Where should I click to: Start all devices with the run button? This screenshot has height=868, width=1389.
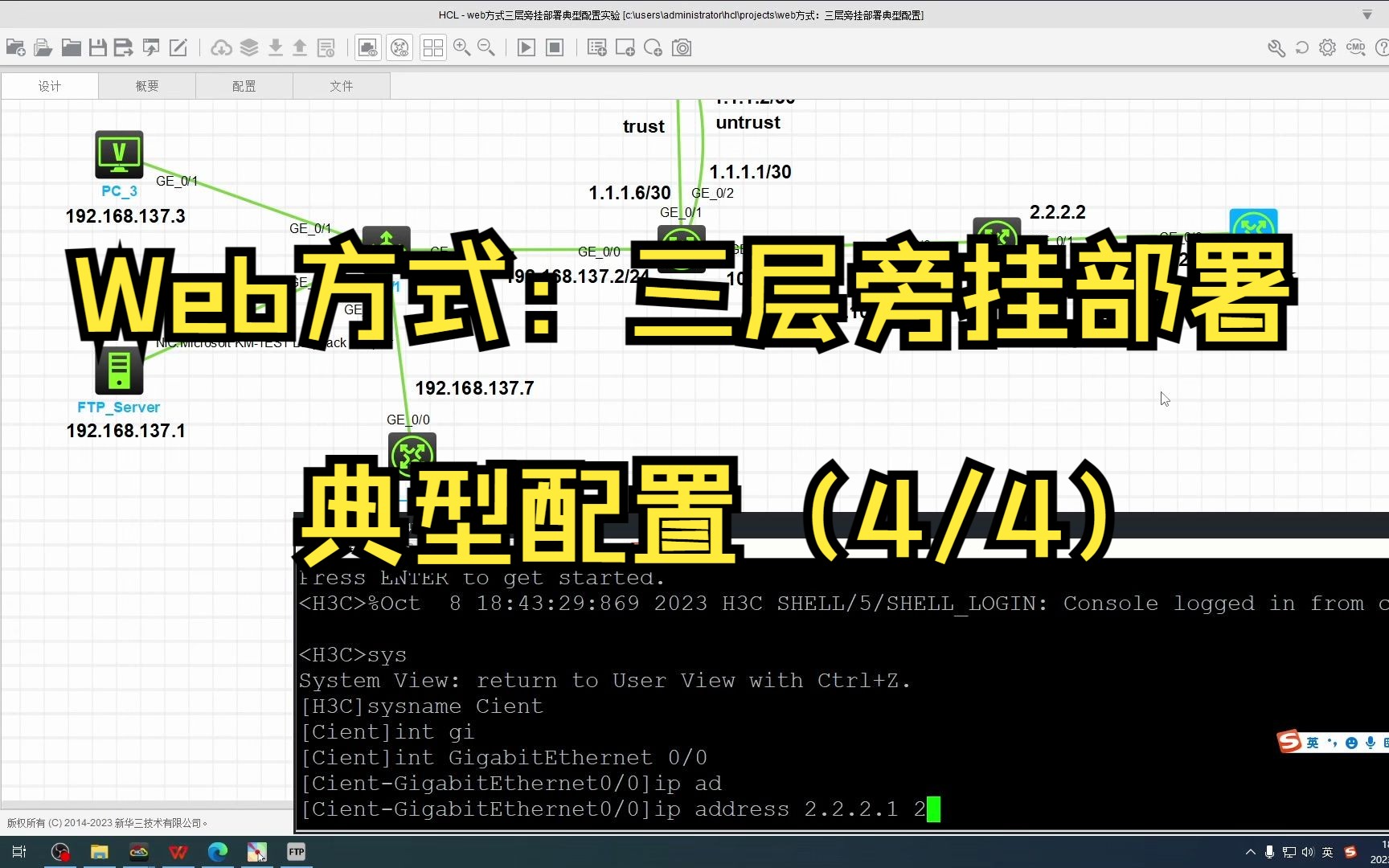coord(526,47)
